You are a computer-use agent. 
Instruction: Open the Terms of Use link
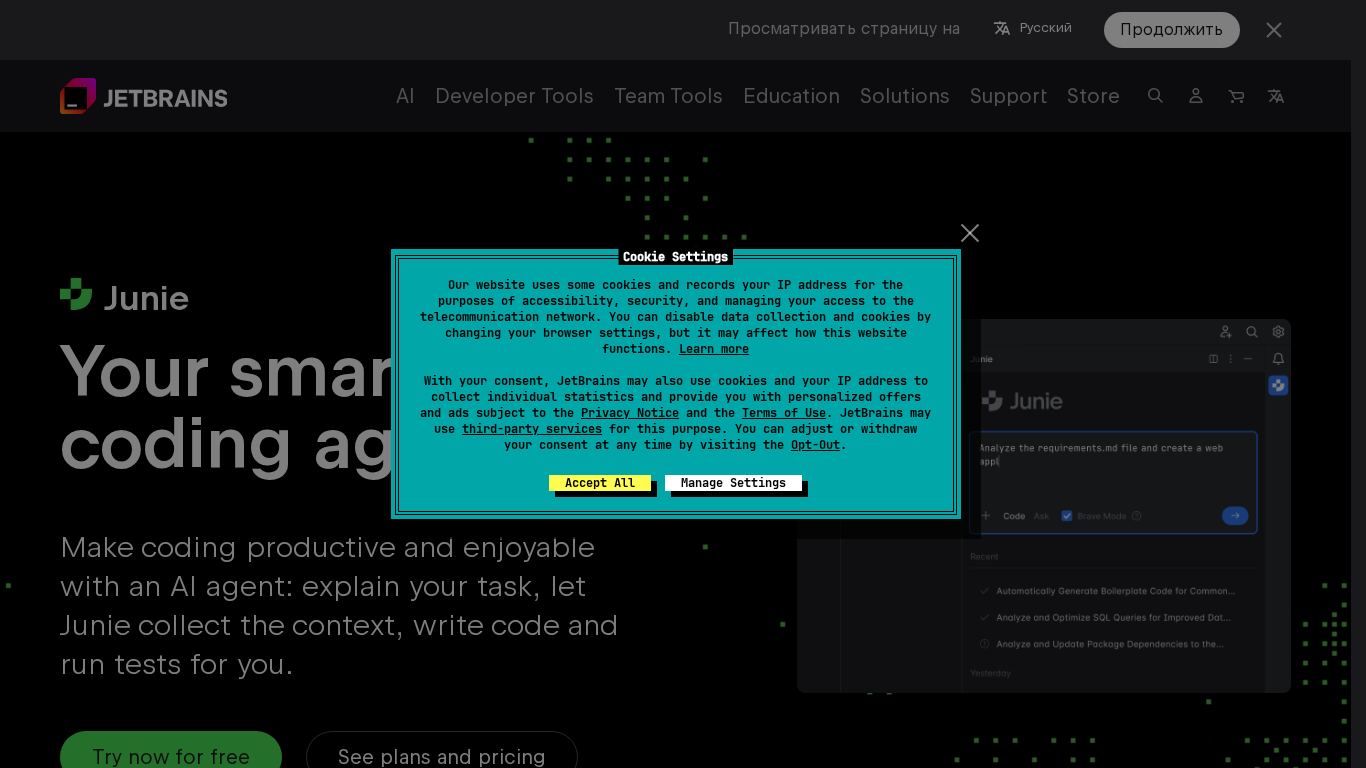tap(784, 413)
